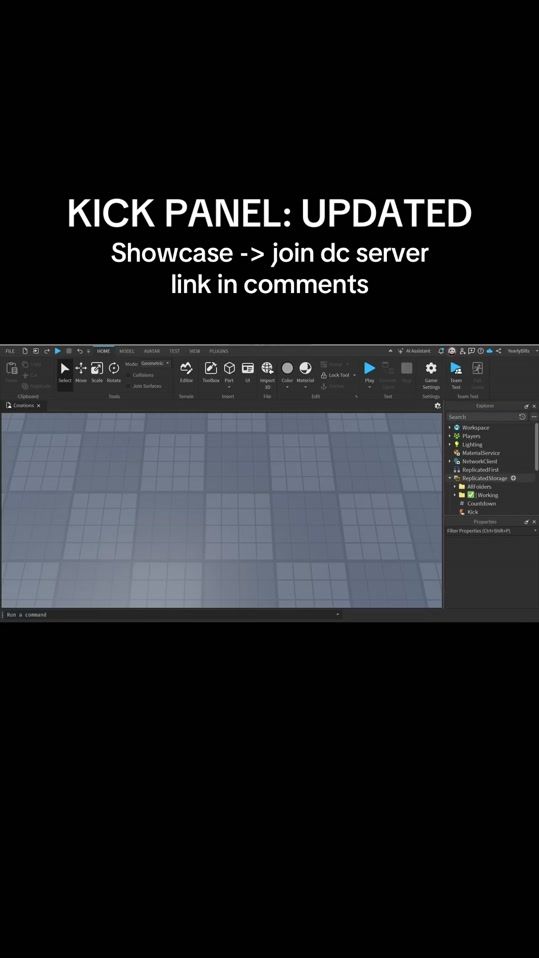Open the Play options dropdown arrow
This screenshot has width=539, height=958.
[x=369, y=387]
